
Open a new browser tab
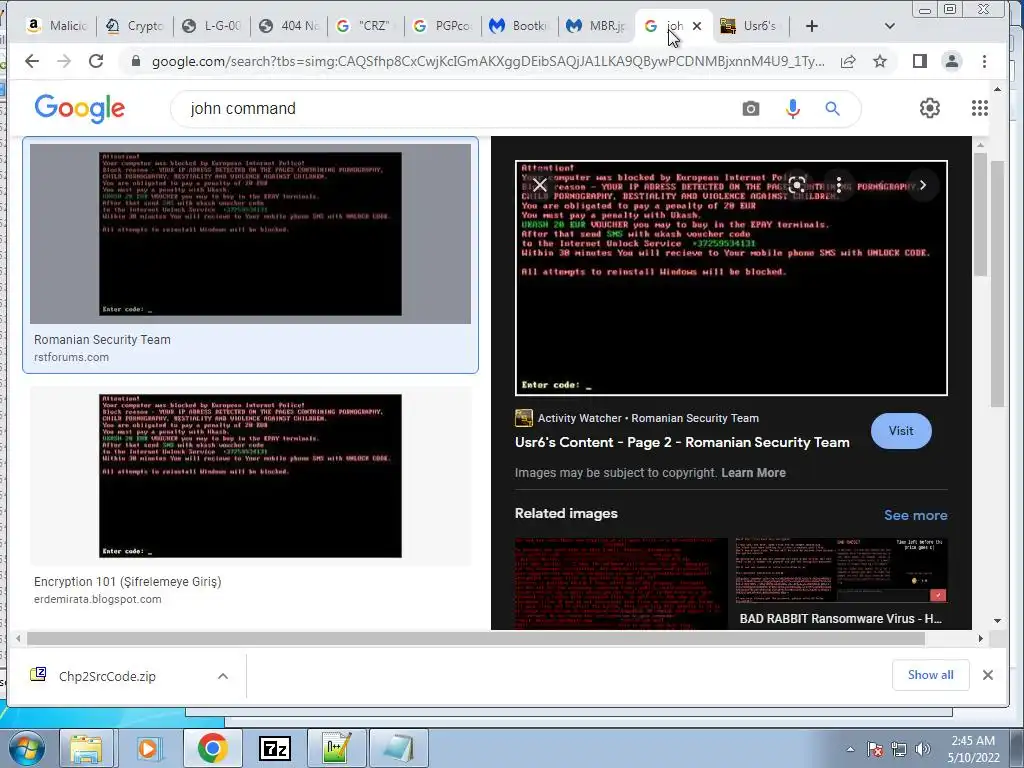[811, 26]
